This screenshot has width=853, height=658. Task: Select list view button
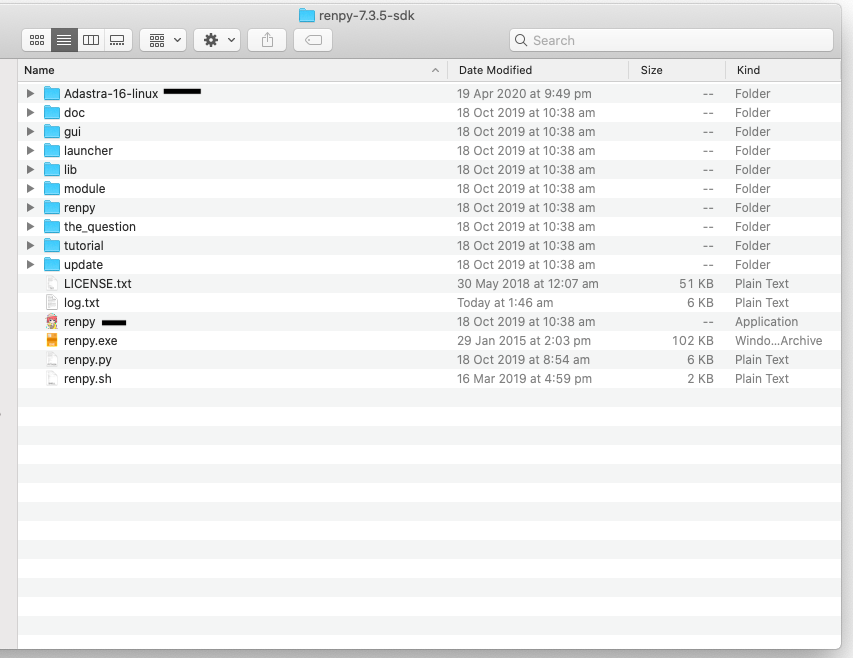click(64, 40)
